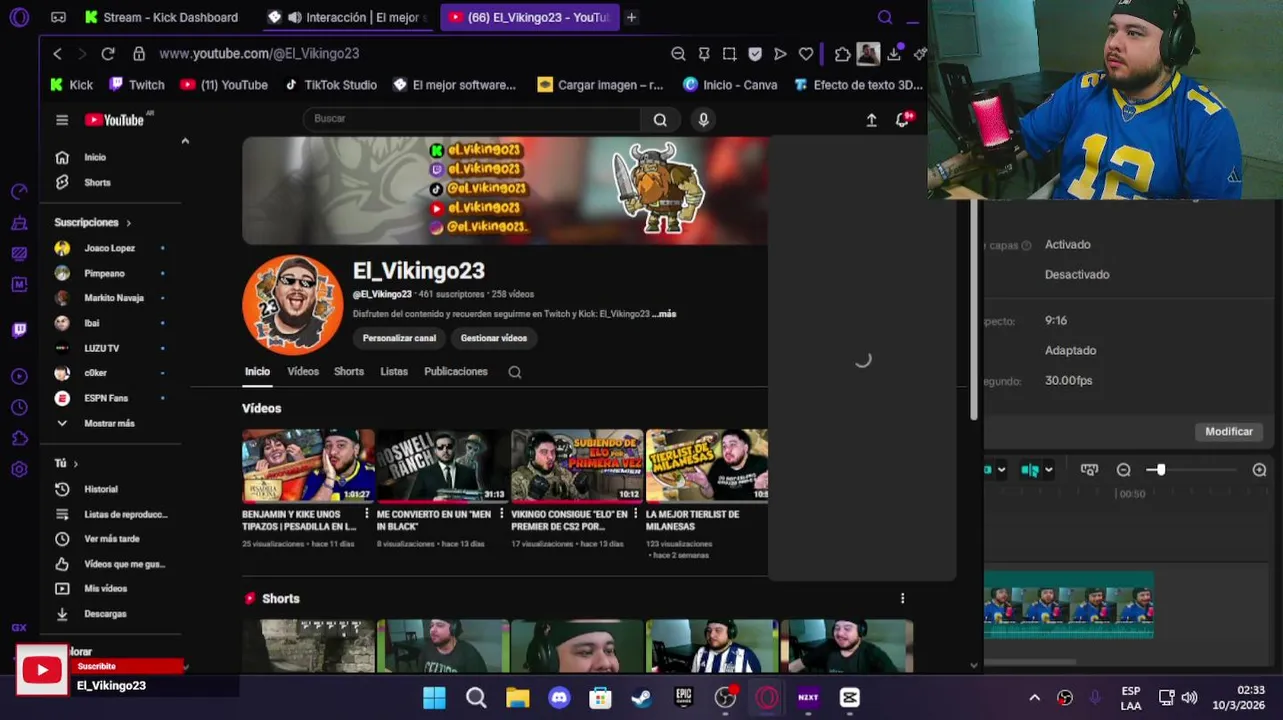Open YouTube notifications bell
The height and width of the screenshot is (720, 1283).
click(902, 120)
